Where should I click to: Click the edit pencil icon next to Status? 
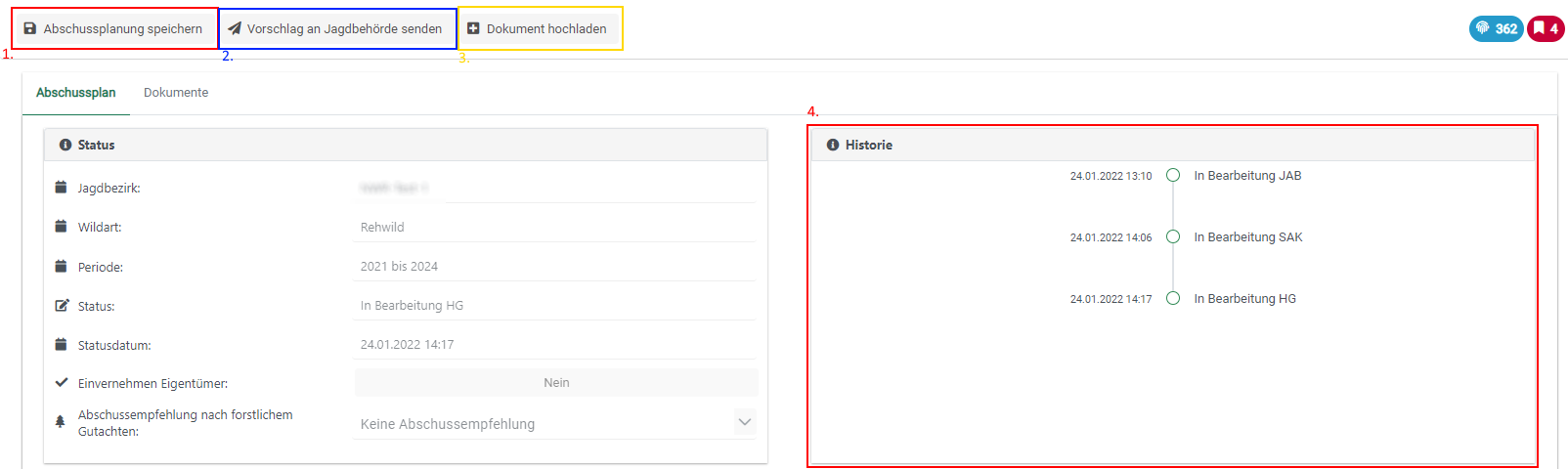coord(62,306)
